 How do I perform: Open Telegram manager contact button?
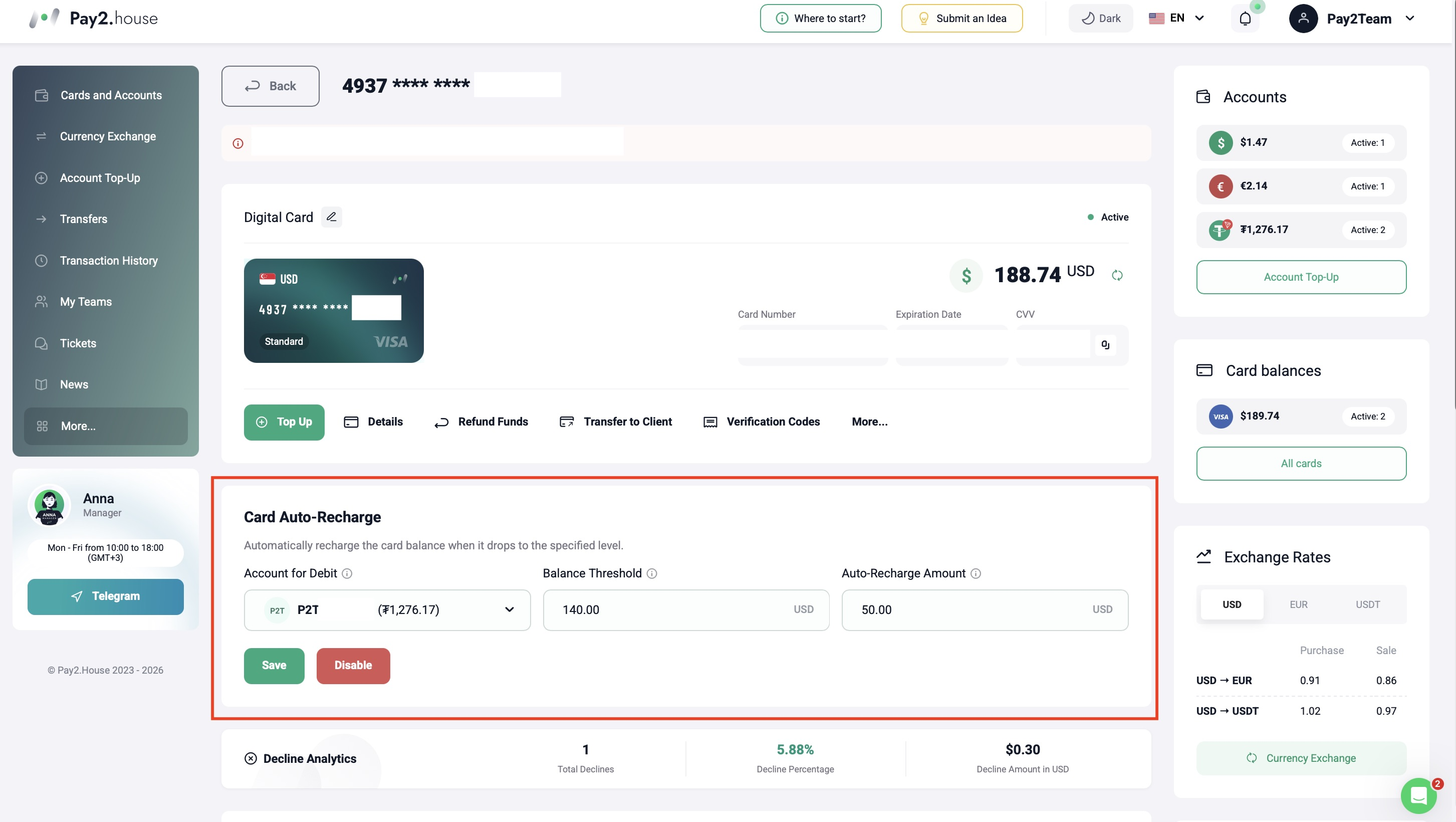106,596
